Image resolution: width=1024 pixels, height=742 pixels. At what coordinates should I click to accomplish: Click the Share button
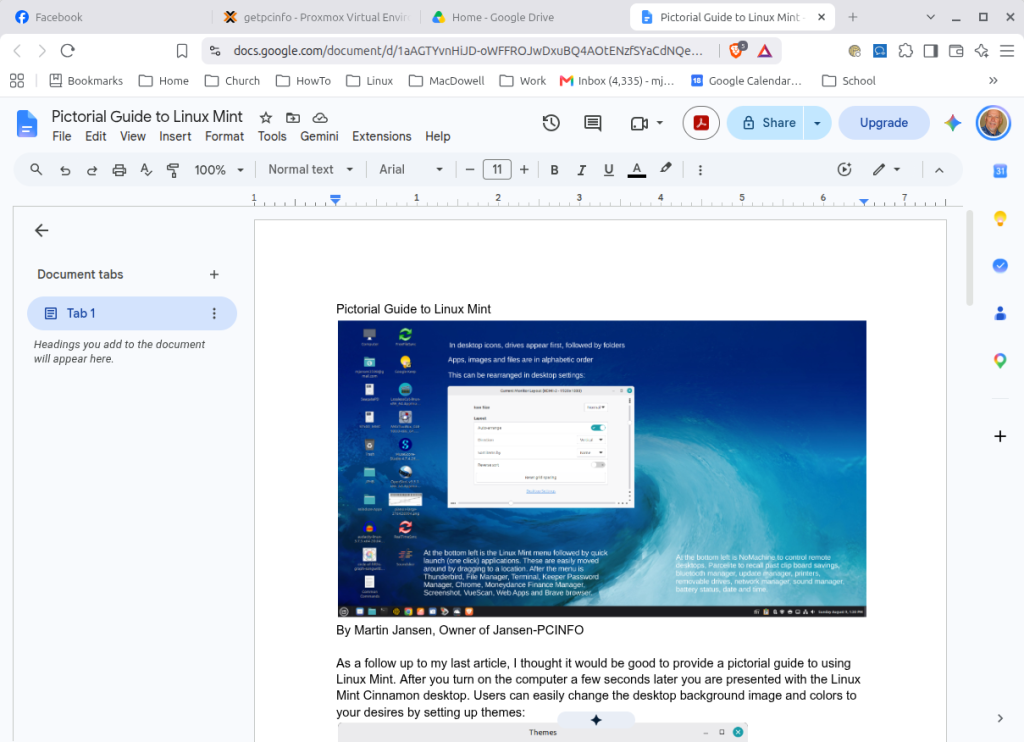pos(766,123)
